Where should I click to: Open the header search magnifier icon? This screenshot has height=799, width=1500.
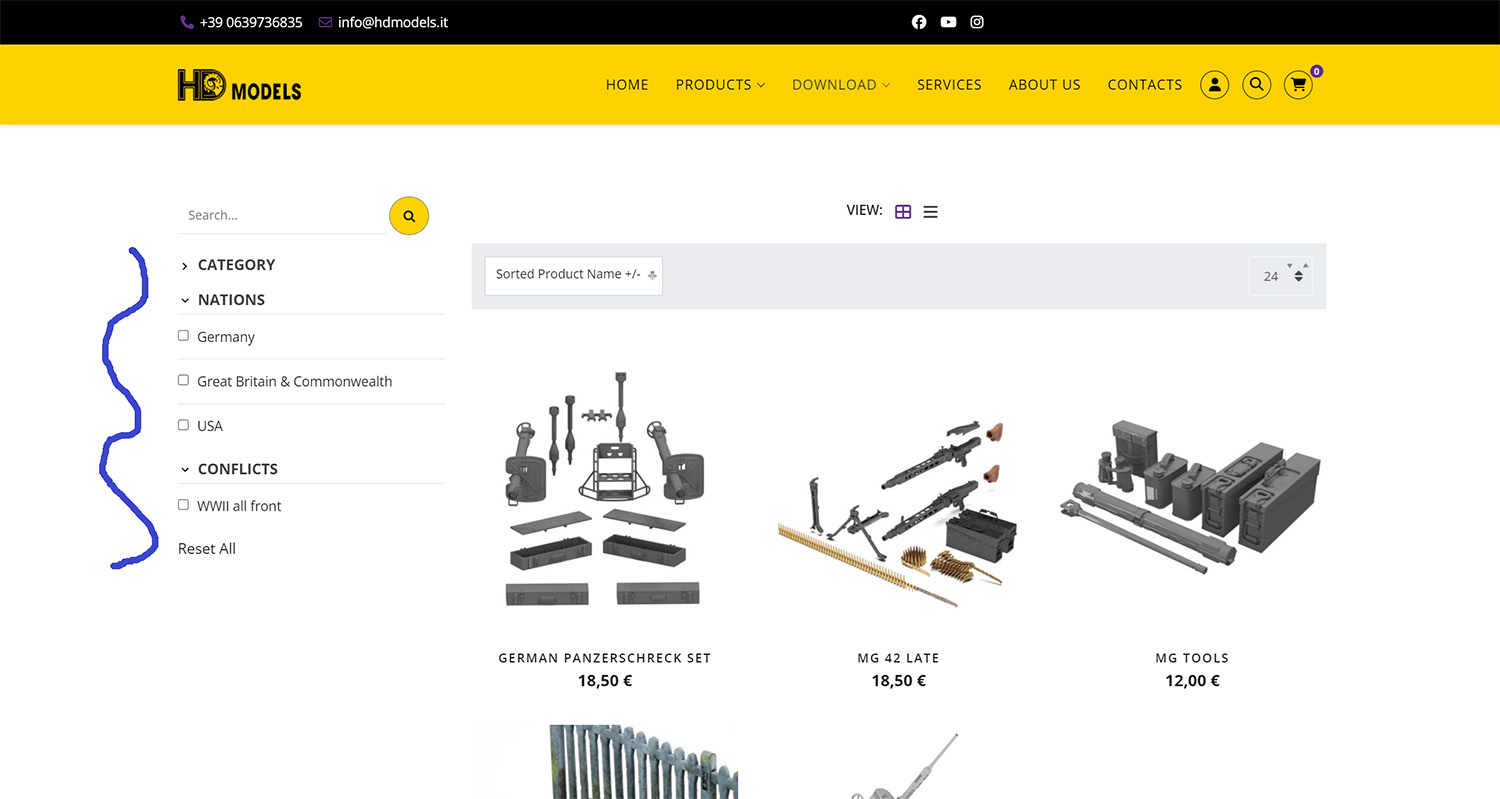click(1256, 85)
